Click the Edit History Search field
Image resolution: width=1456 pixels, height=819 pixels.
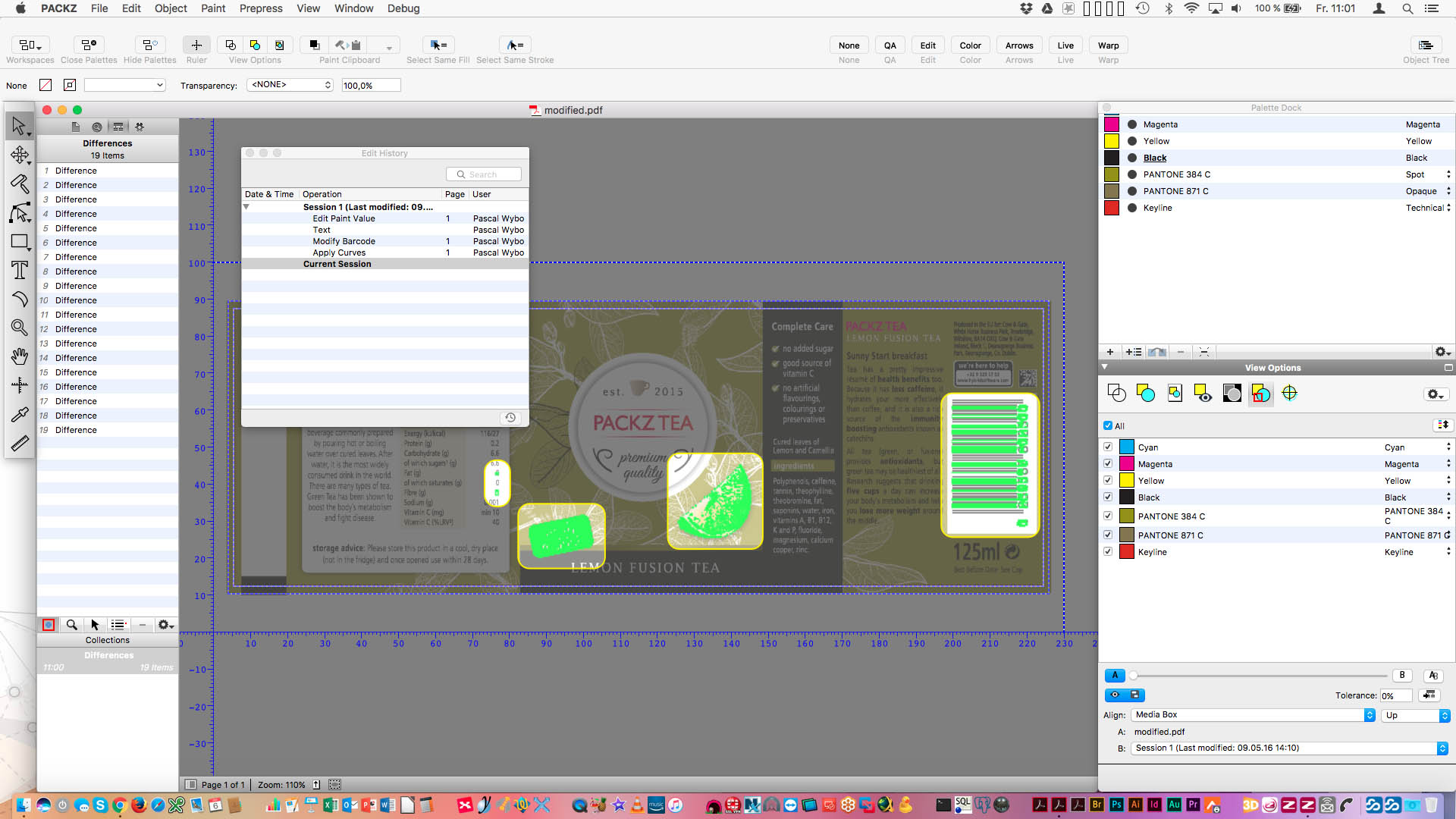484,174
